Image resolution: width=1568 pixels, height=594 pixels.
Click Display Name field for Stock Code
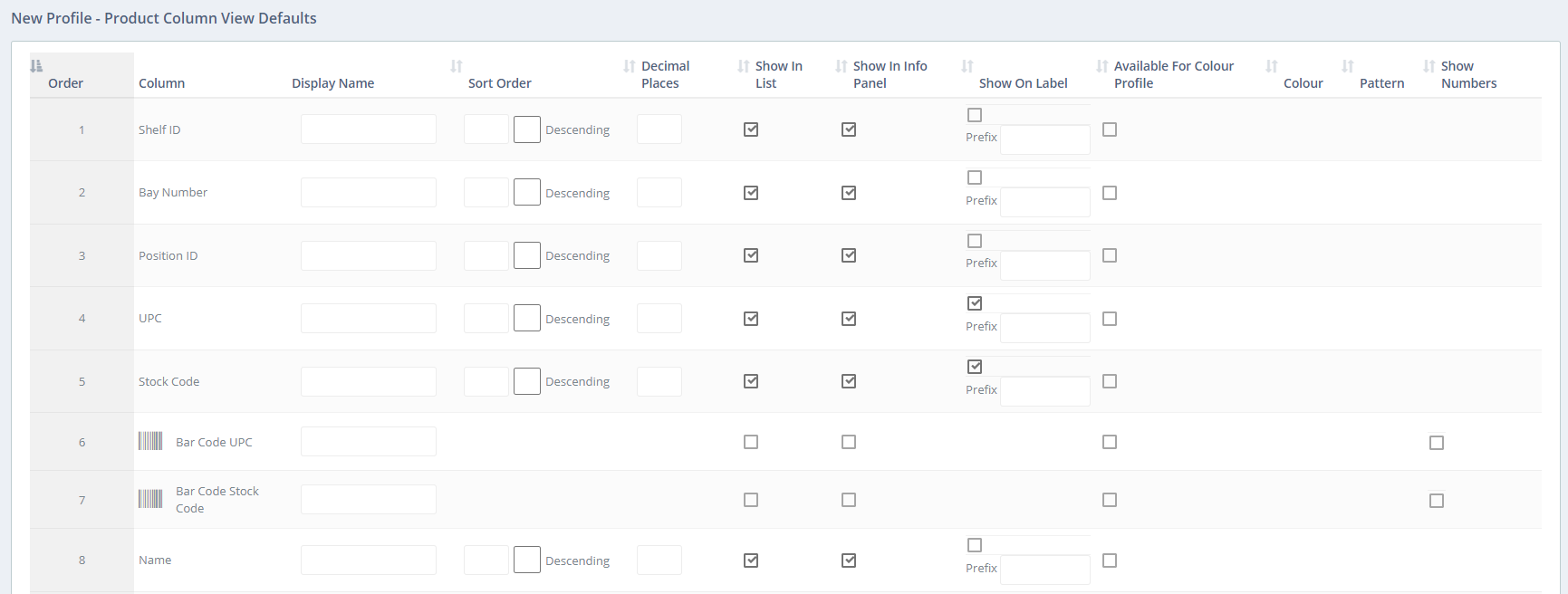369,381
